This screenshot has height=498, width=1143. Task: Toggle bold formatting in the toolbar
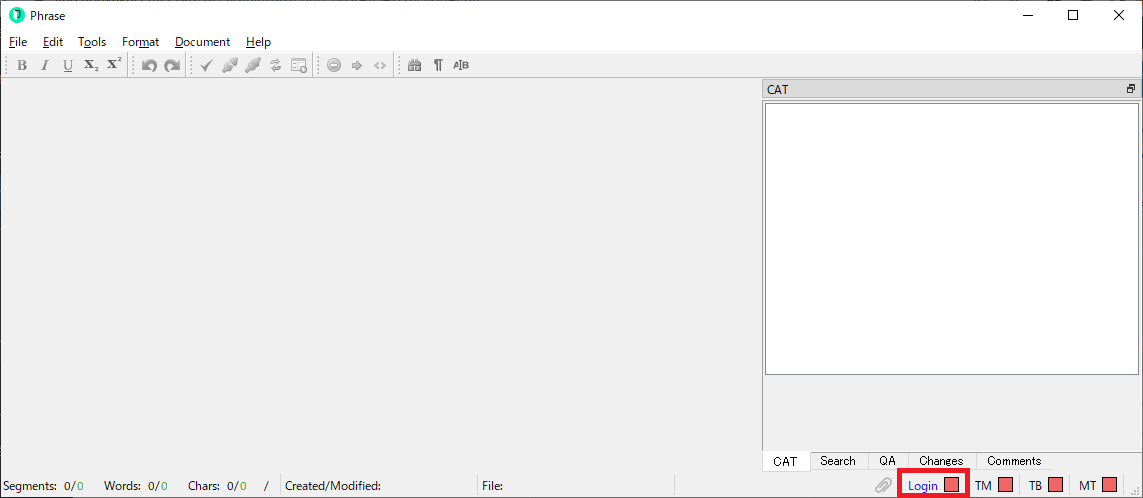coord(22,66)
